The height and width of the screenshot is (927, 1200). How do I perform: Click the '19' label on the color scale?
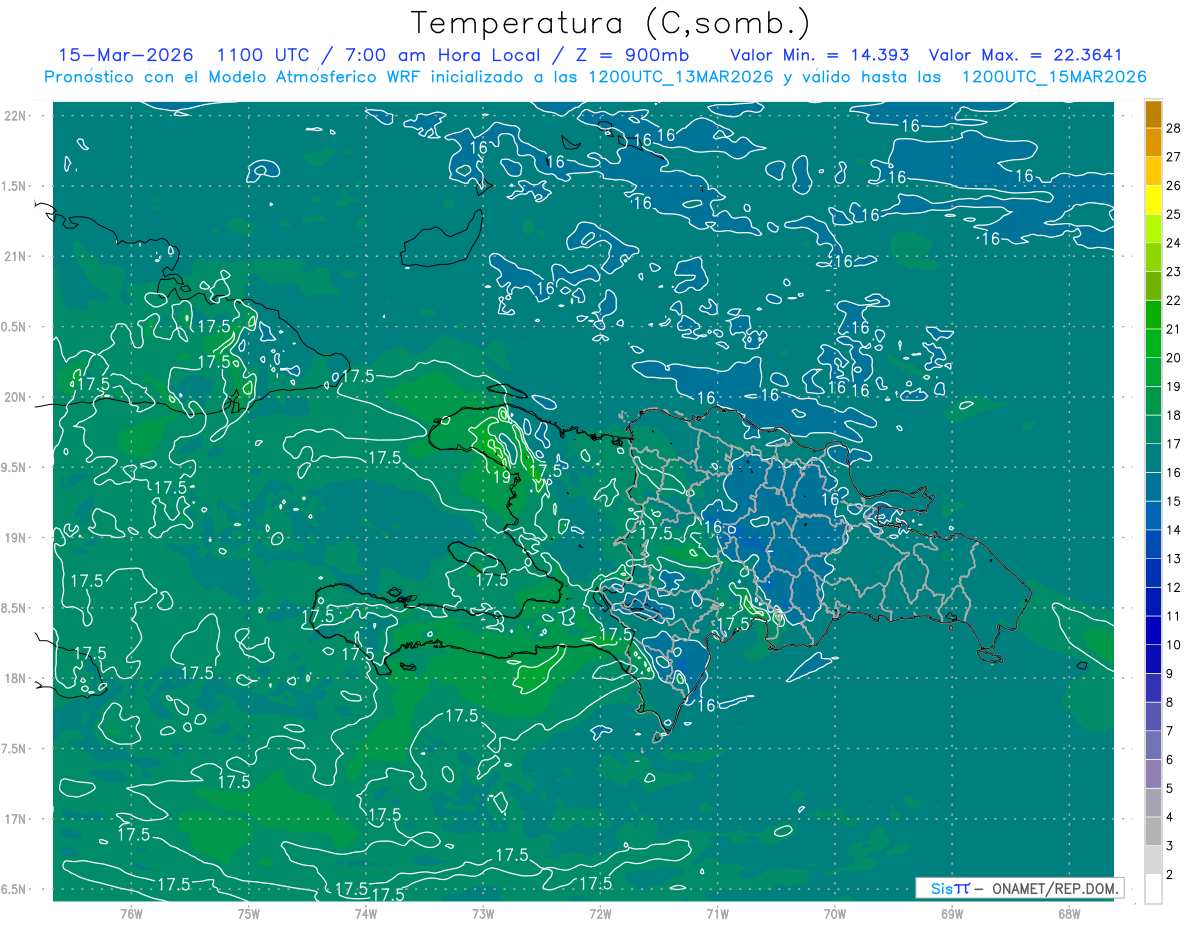[x=1174, y=386]
